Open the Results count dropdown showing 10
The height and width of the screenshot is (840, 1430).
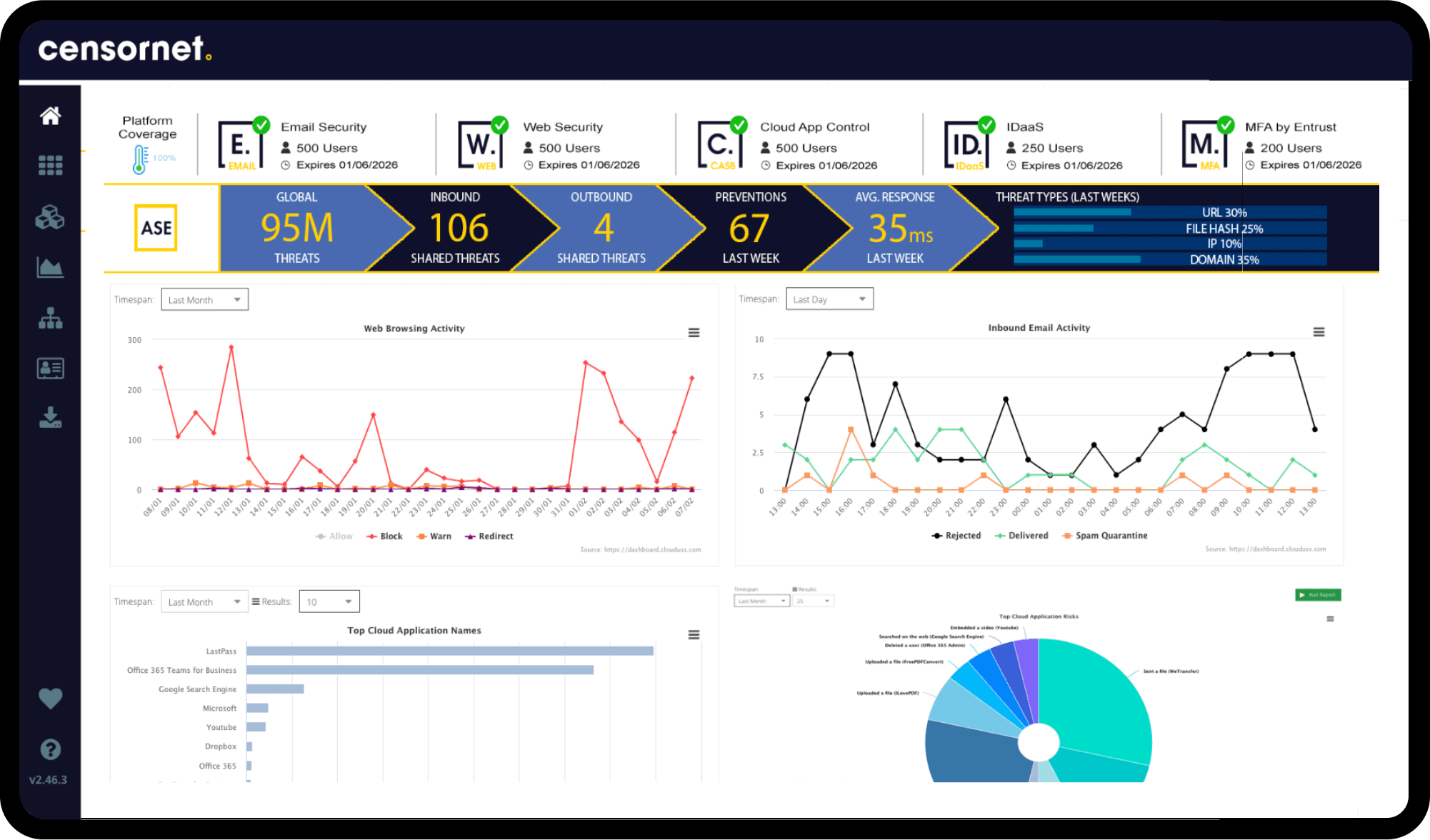[329, 602]
